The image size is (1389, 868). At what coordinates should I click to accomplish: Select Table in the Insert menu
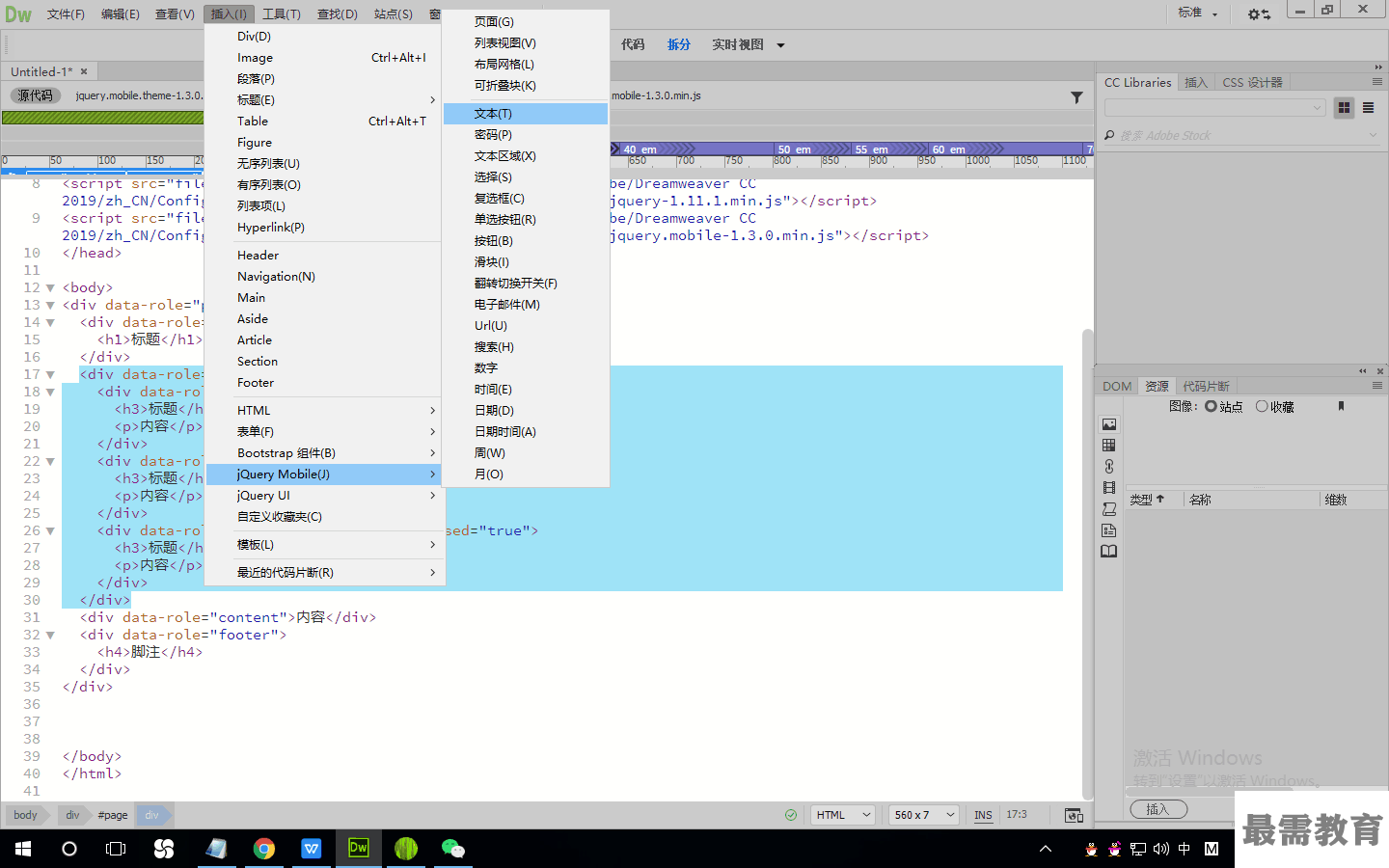coord(323,122)
